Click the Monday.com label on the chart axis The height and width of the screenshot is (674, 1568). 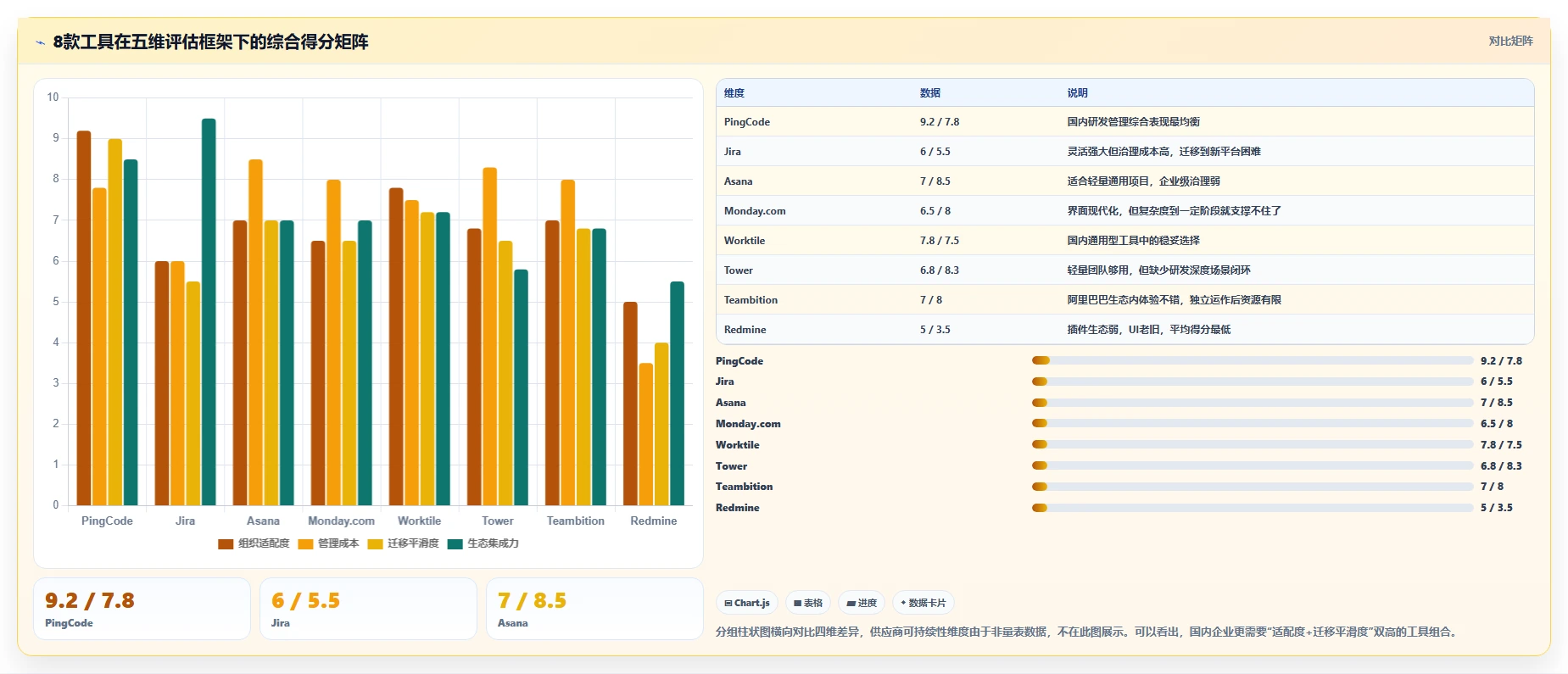click(341, 521)
